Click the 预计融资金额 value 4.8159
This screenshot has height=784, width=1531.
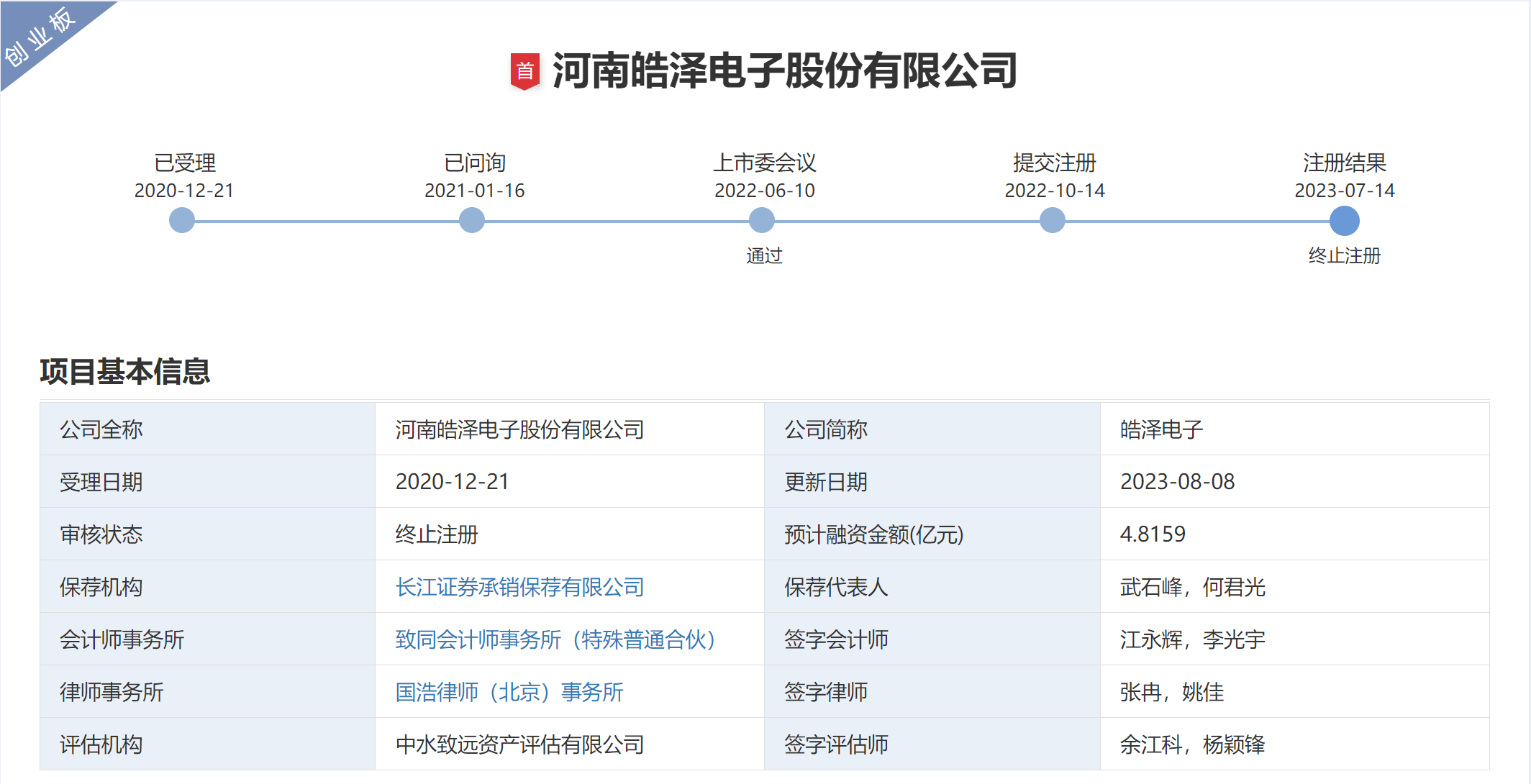click(1152, 534)
